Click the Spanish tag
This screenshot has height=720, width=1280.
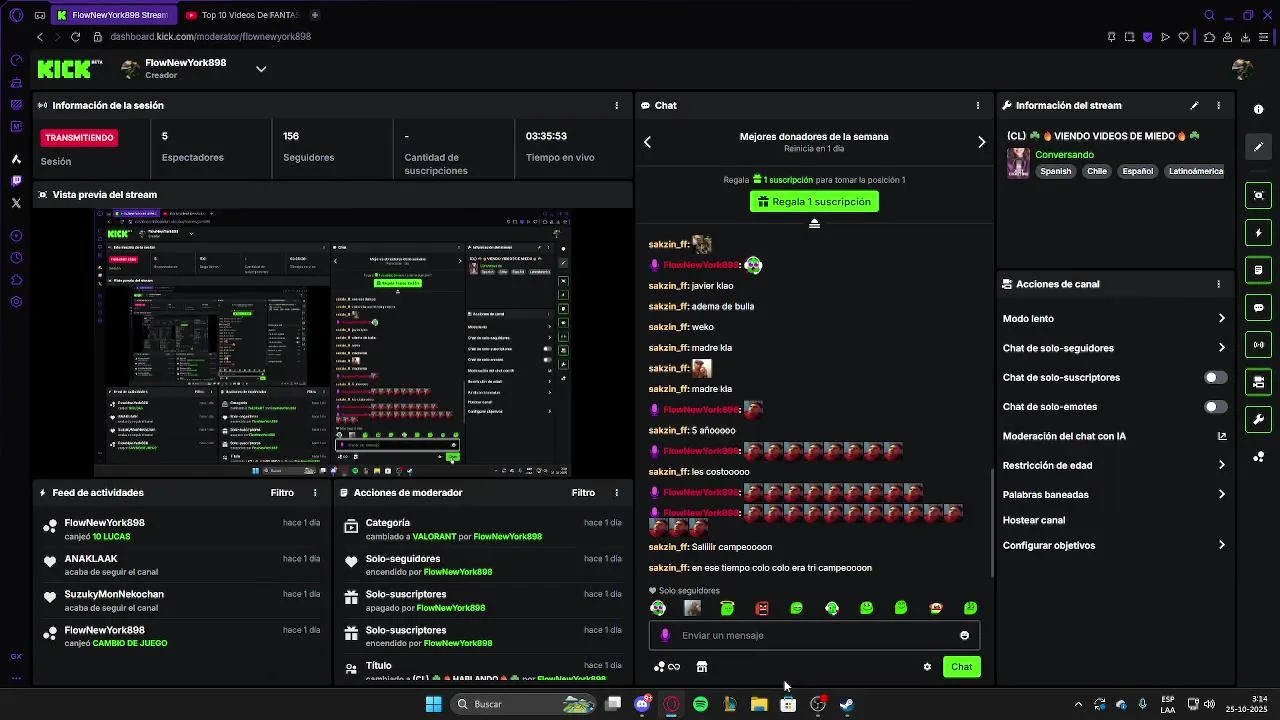(x=1055, y=171)
